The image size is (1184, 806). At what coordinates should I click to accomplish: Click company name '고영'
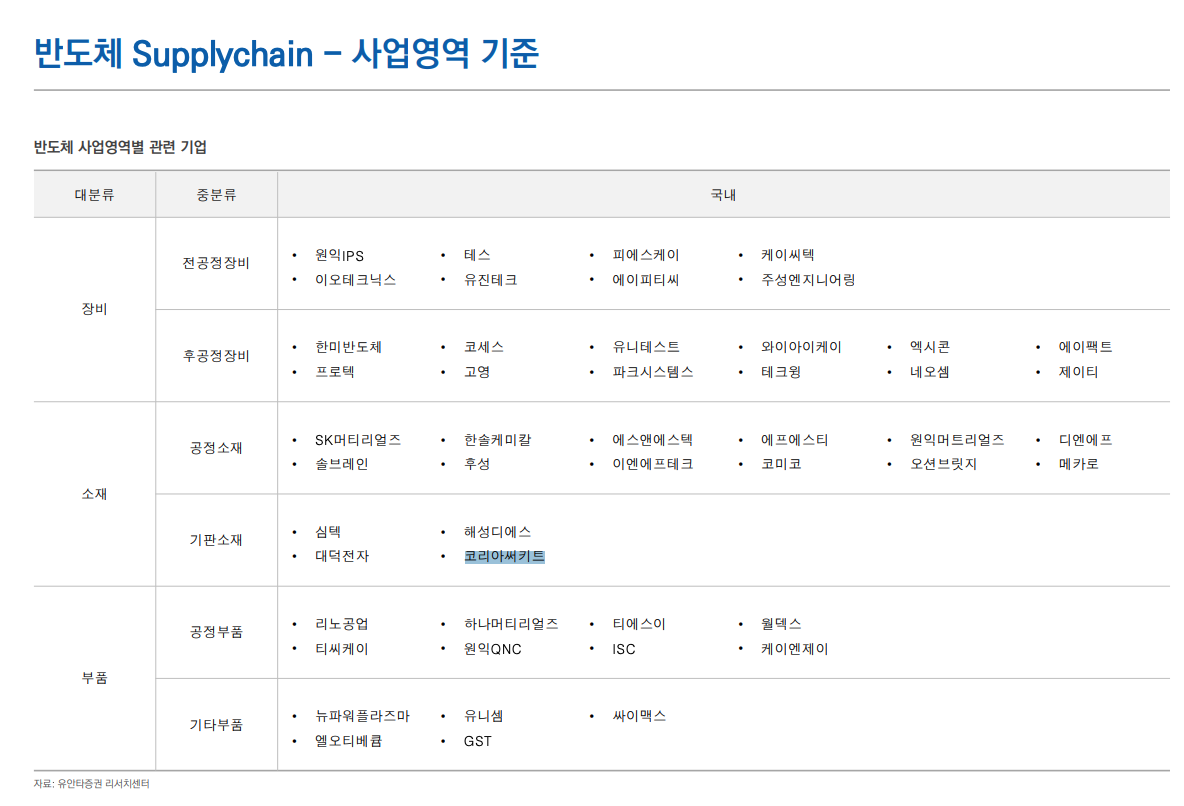click(477, 372)
